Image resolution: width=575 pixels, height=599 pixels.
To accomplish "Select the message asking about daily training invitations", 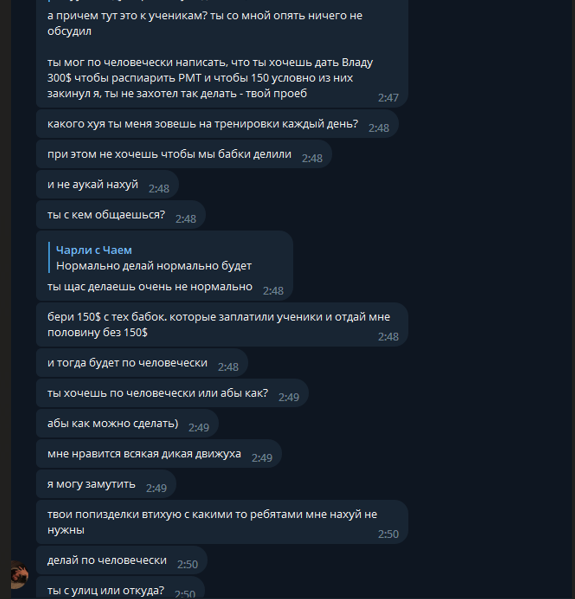I will click(x=217, y=124).
